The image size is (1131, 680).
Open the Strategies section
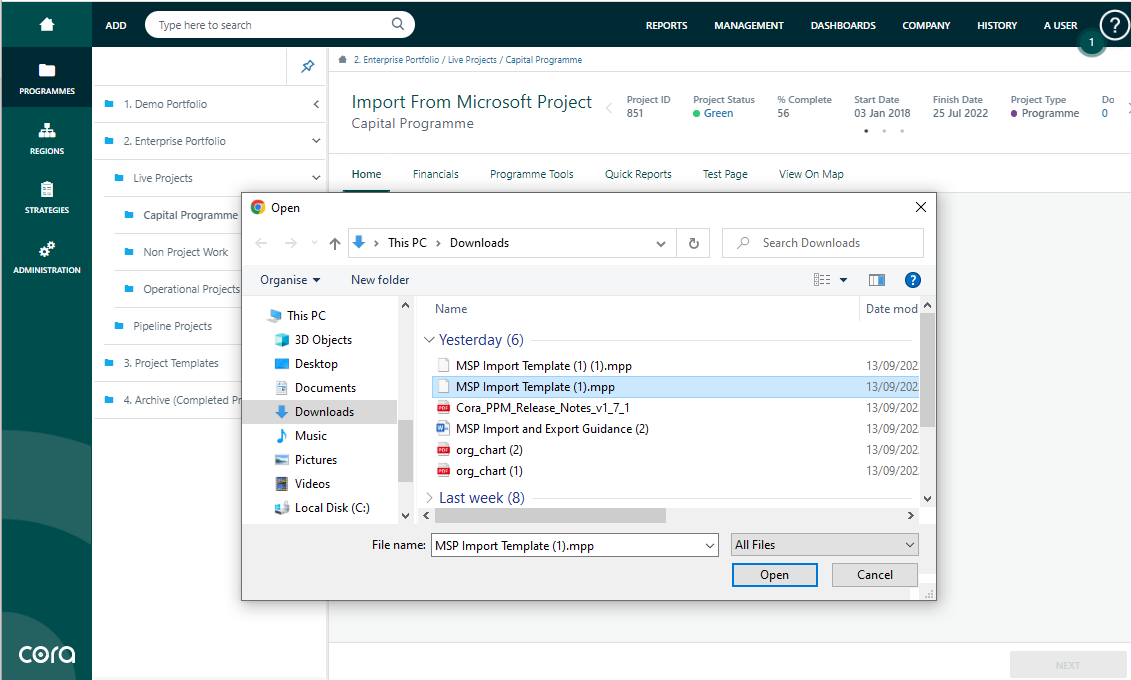[47, 198]
